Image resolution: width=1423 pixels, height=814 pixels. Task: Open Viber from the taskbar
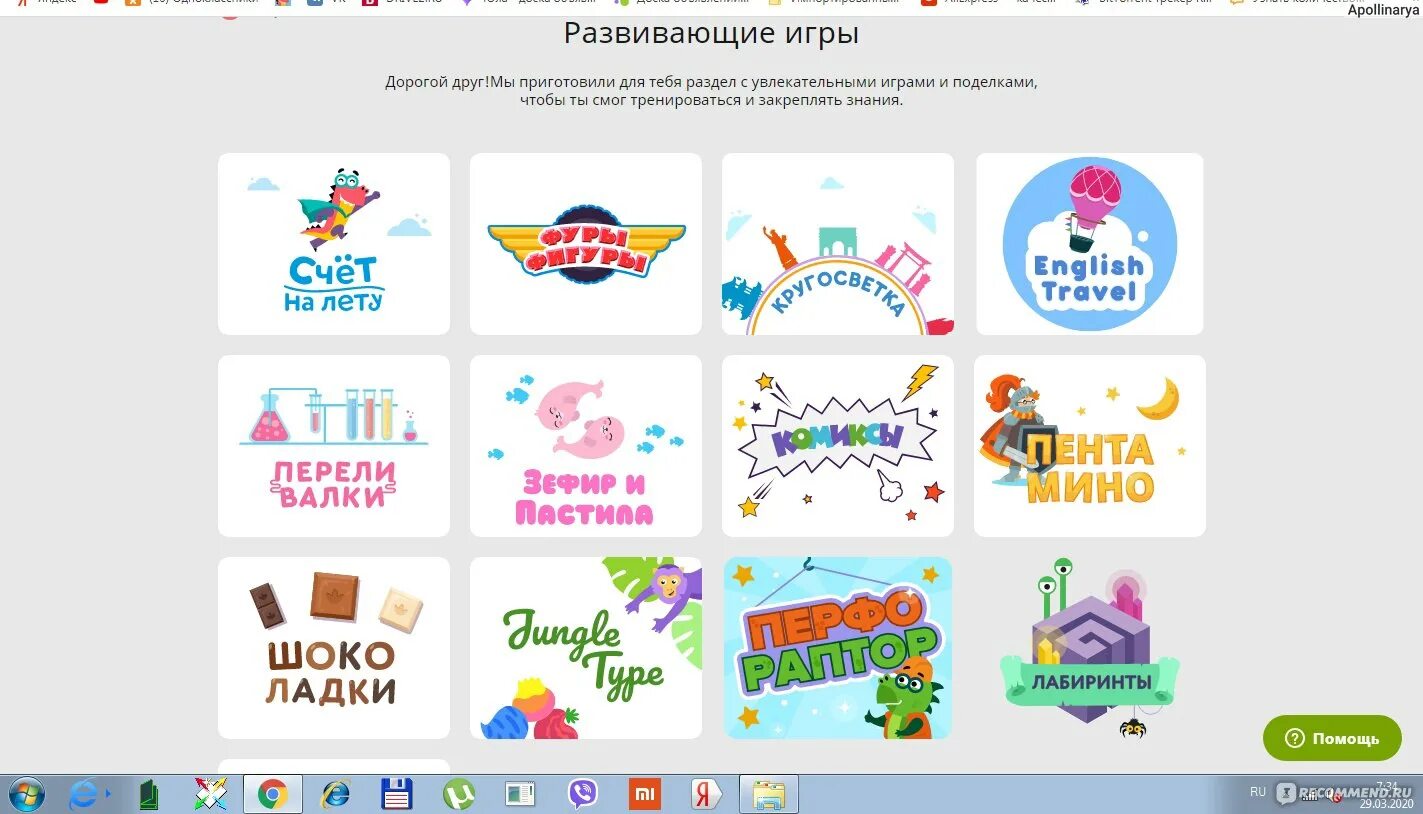pyautogui.click(x=583, y=795)
